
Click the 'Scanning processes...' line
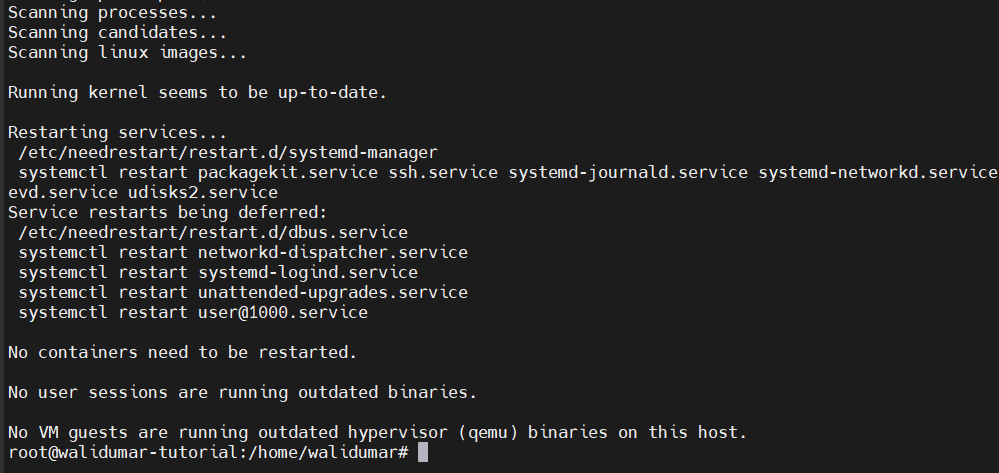tap(112, 13)
